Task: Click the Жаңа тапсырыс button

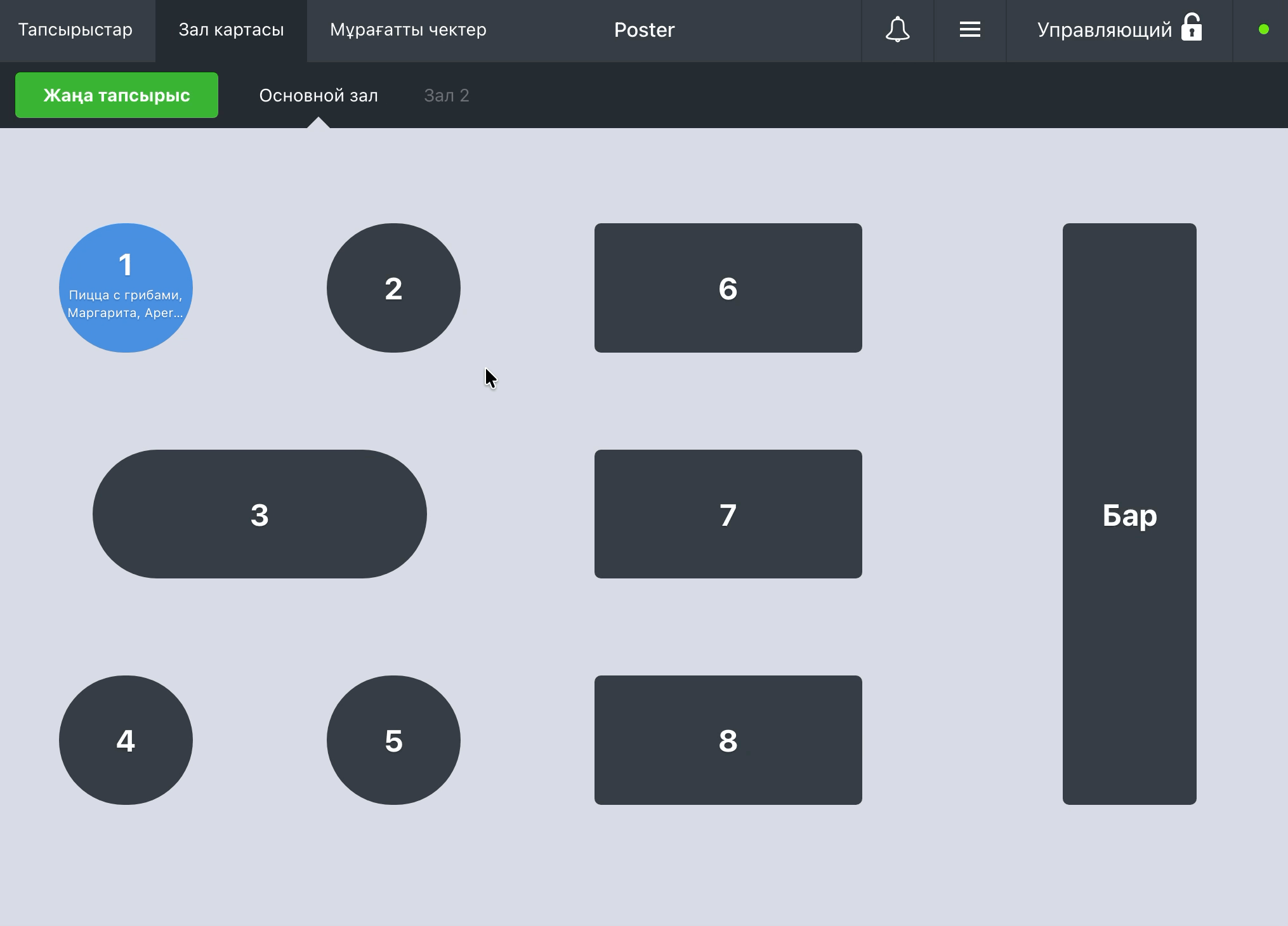Action: 117,95
